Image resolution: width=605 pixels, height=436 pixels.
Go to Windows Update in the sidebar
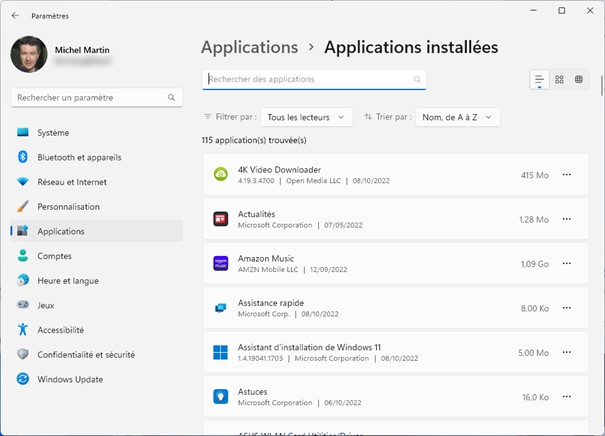pyautogui.click(x=70, y=379)
